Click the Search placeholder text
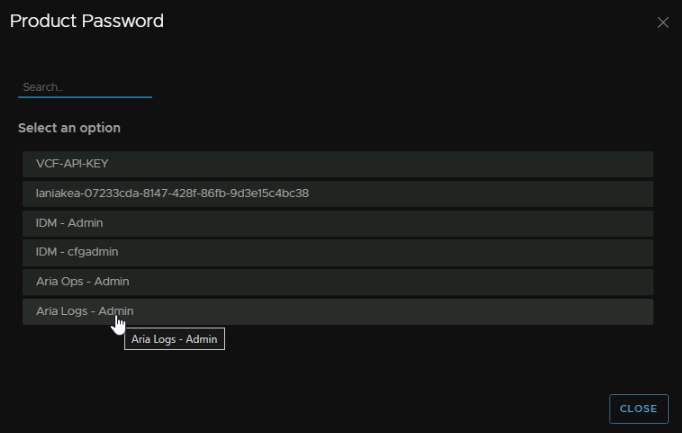The width and height of the screenshot is (682, 433). coord(43,87)
